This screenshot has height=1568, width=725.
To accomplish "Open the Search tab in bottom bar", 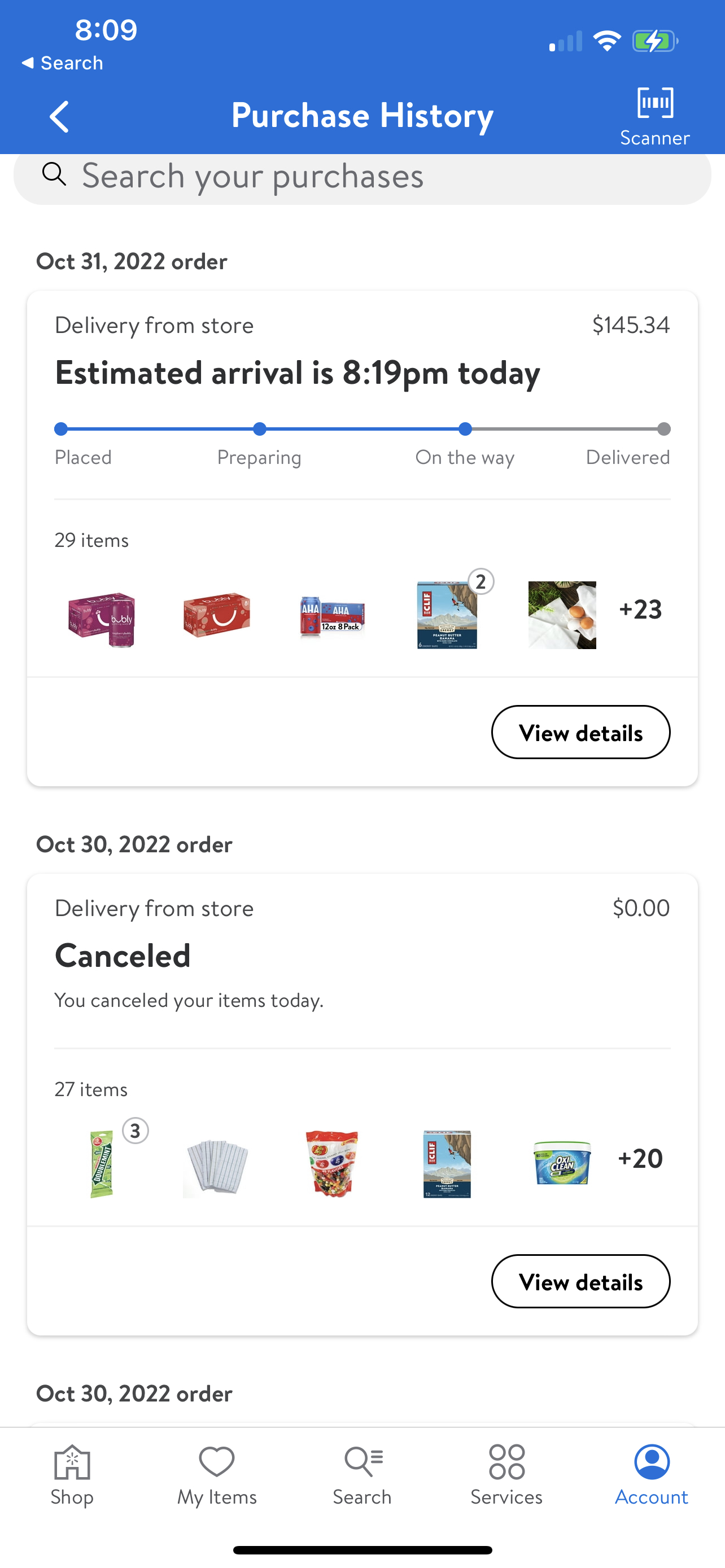I will [x=362, y=1474].
